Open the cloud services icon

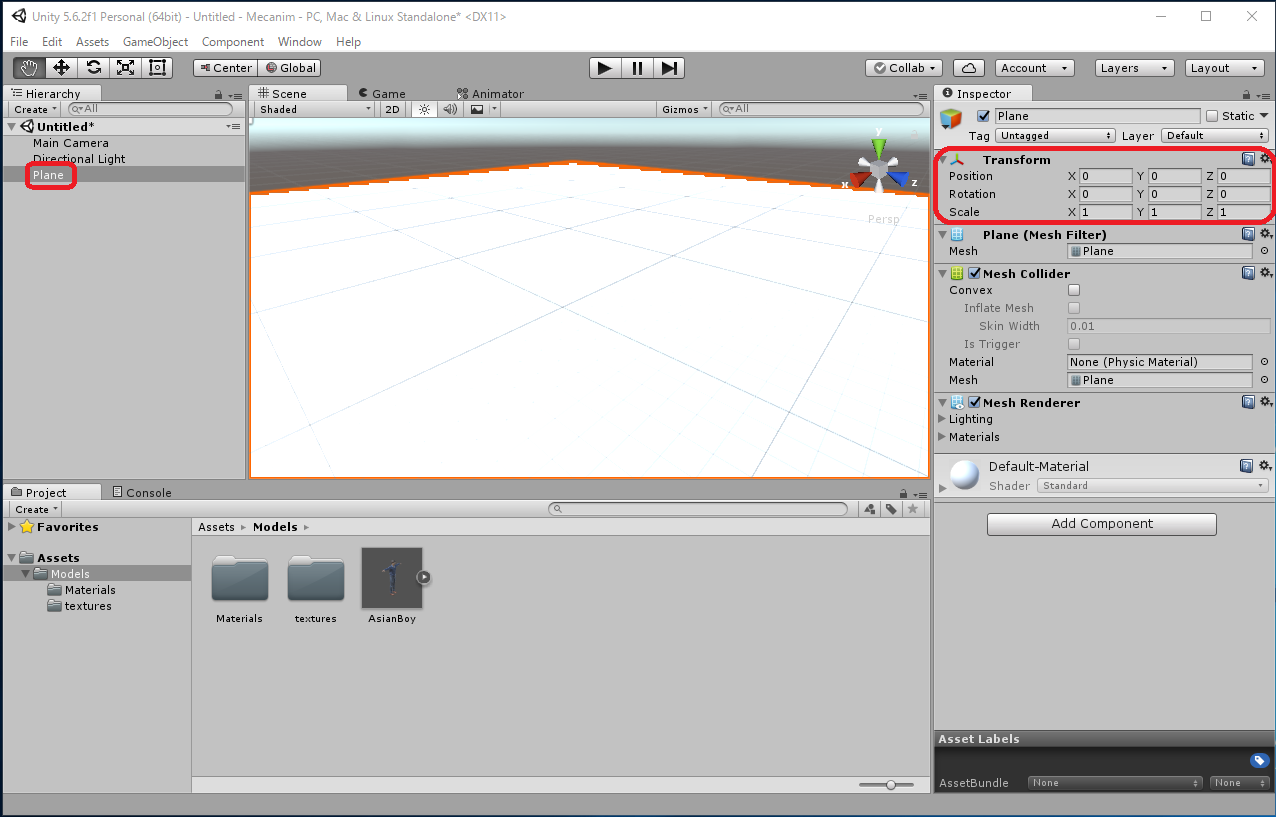(968, 68)
